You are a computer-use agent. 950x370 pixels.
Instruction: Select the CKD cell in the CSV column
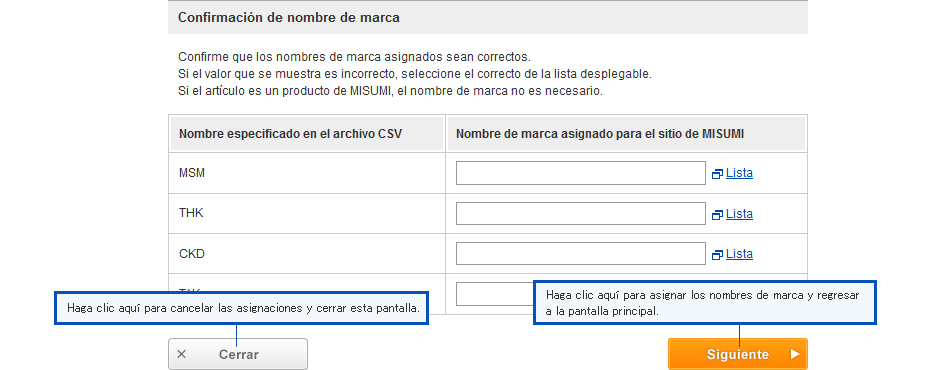[x=307, y=254]
